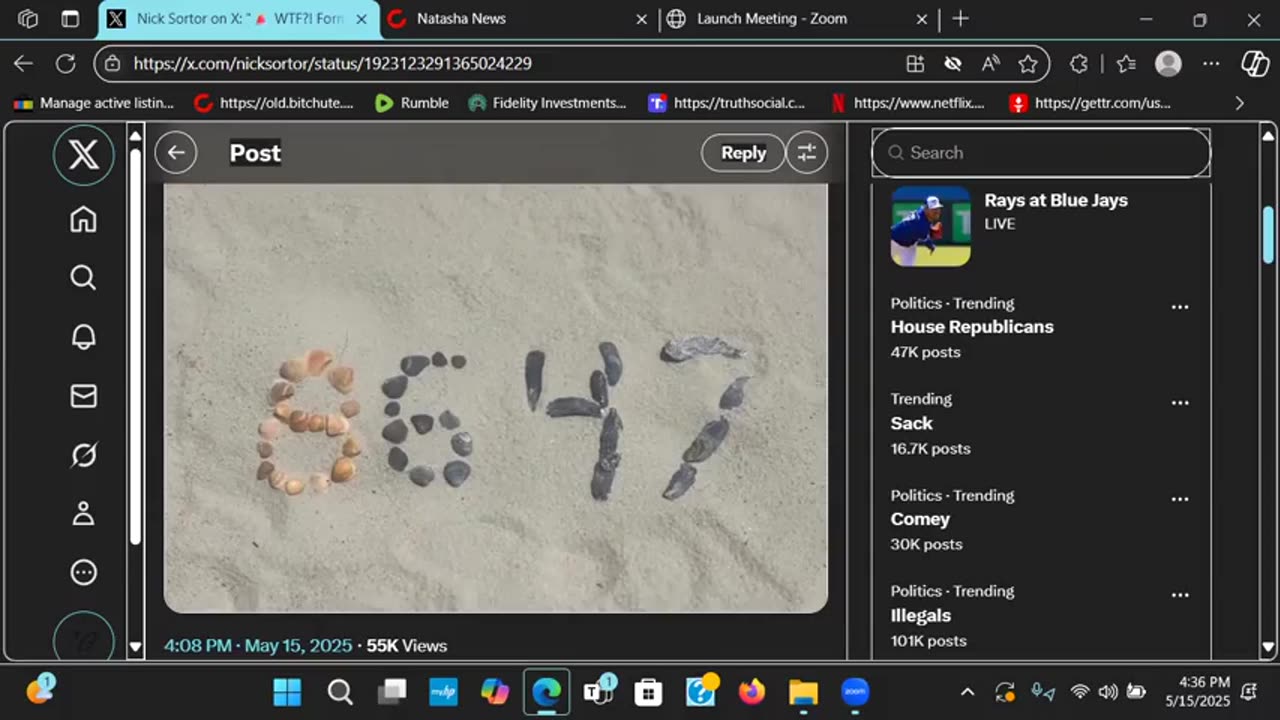
Task: Click the Reply button
Action: tap(743, 153)
